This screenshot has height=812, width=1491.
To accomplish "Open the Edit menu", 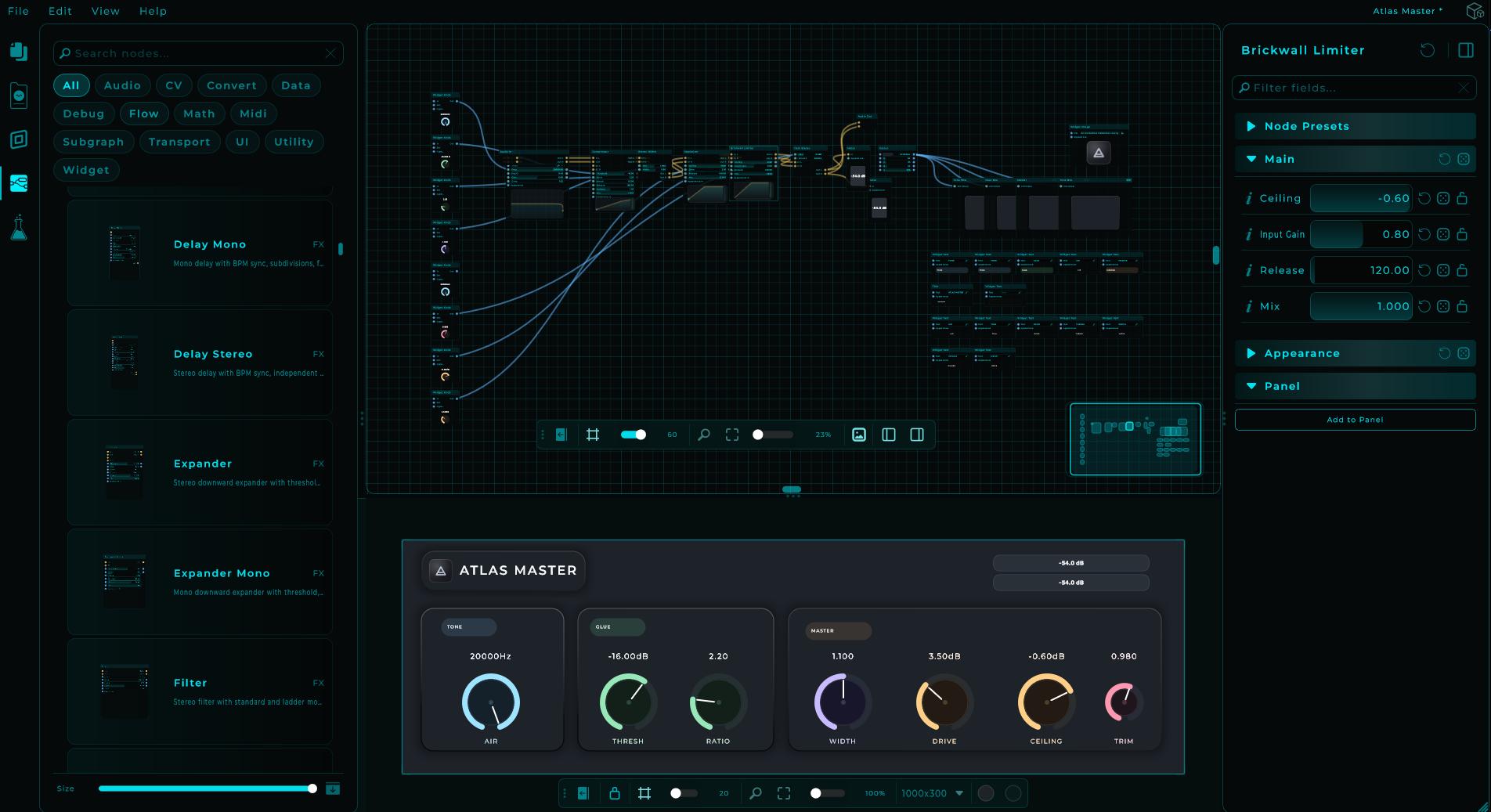I will (x=60, y=11).
